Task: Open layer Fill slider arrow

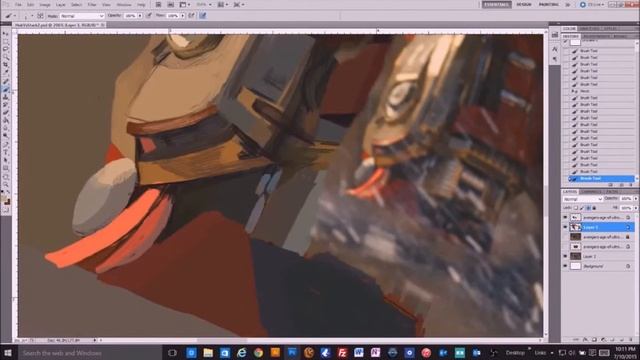Action: click(x=636, y=208)
